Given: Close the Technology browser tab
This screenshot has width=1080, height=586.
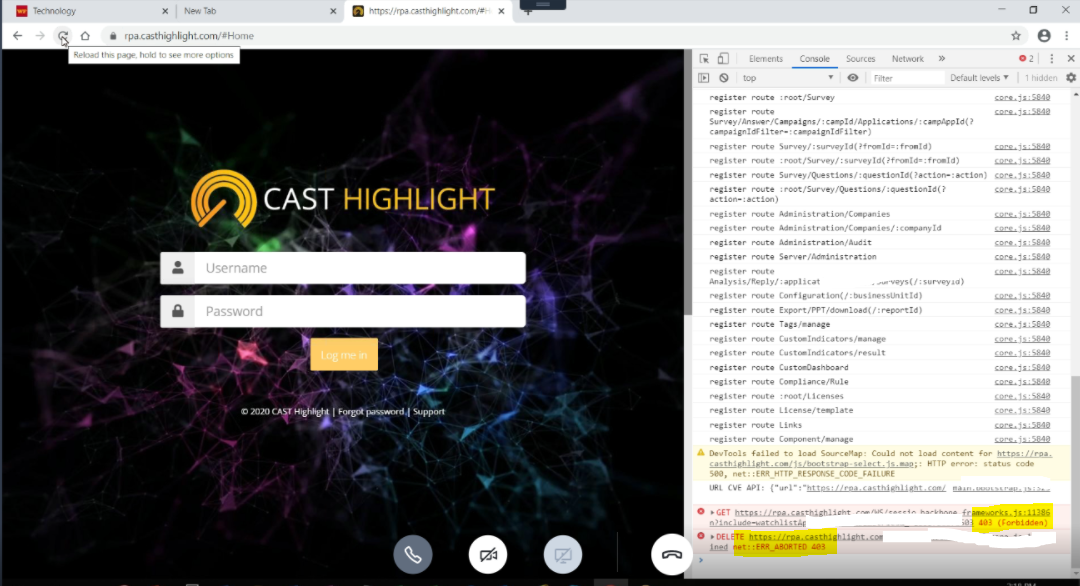Looking at the screenshot, I should point(165,11).
